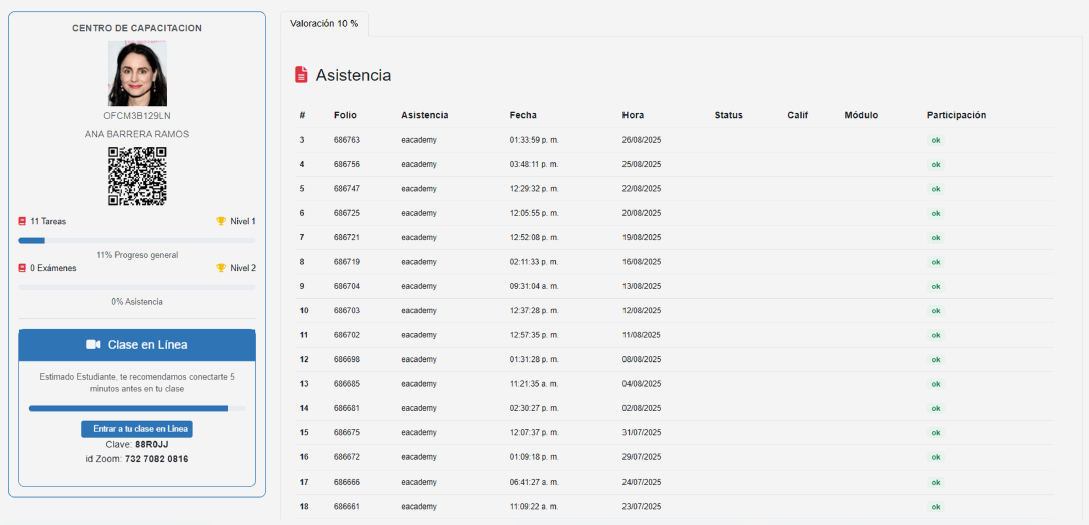The image size is (1089, 525).
Task: Click the Fecha column header
Action: [x=523, y=115]
